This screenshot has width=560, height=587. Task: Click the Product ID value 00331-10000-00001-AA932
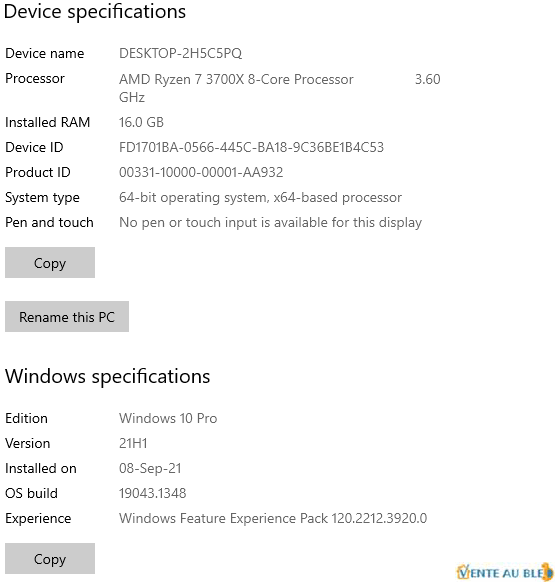tap(201, 173)
